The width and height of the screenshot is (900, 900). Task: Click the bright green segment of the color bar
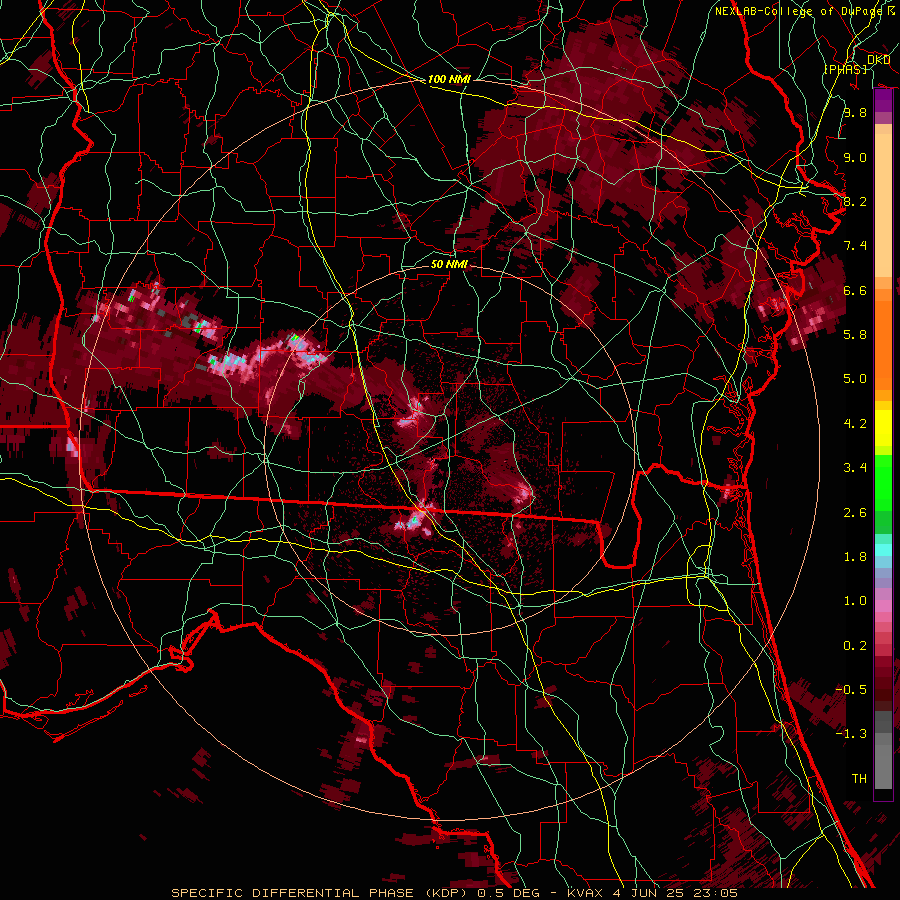(883, 483)
